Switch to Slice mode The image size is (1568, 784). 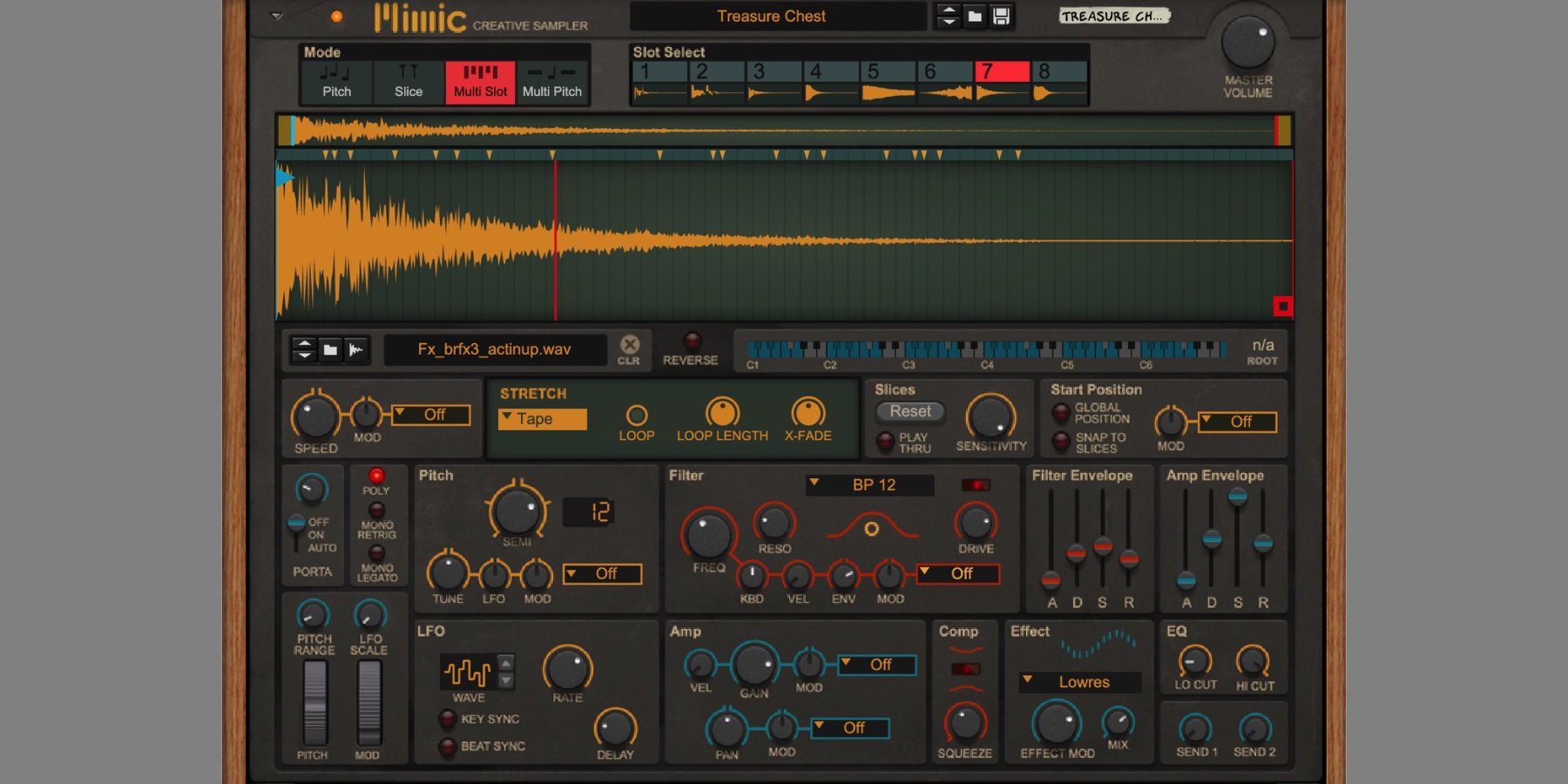(408, 82)
